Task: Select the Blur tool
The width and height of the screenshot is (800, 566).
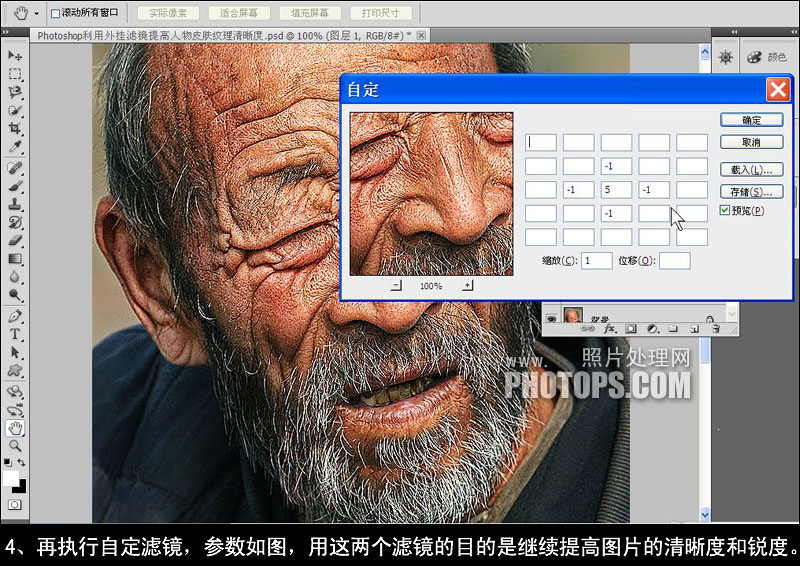Action: [15, 277]
